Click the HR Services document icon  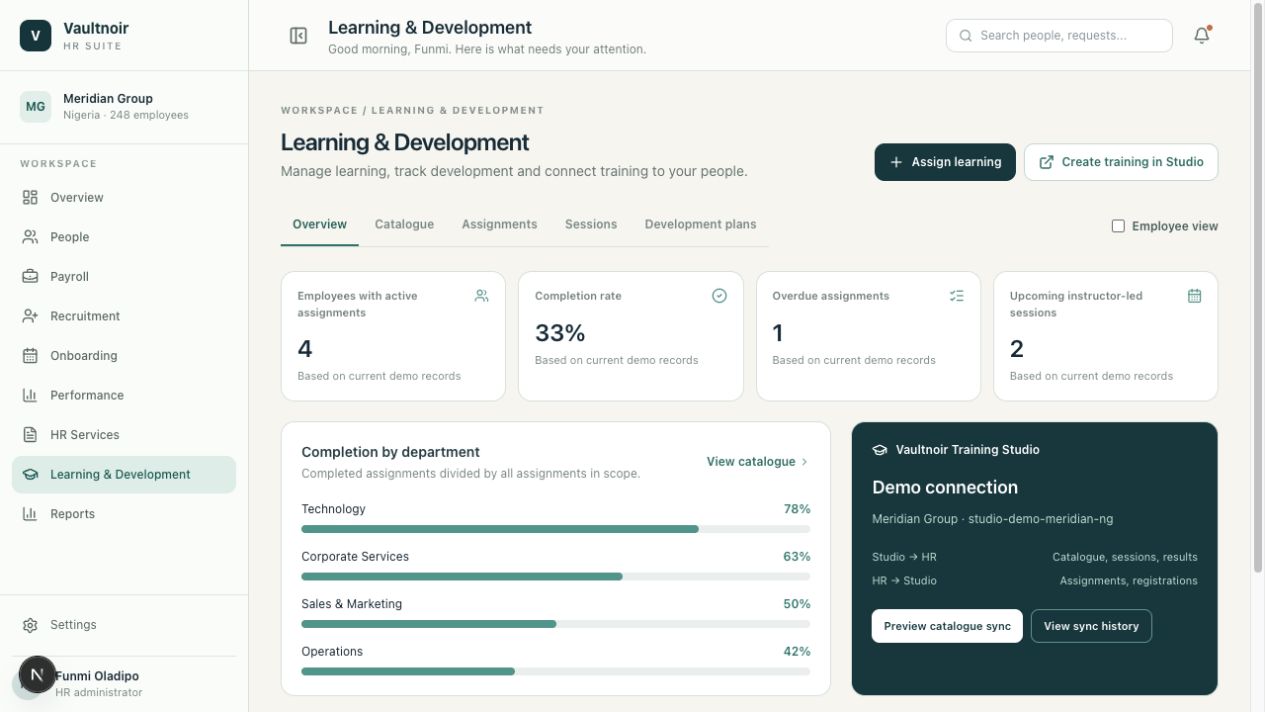[30, 434]
